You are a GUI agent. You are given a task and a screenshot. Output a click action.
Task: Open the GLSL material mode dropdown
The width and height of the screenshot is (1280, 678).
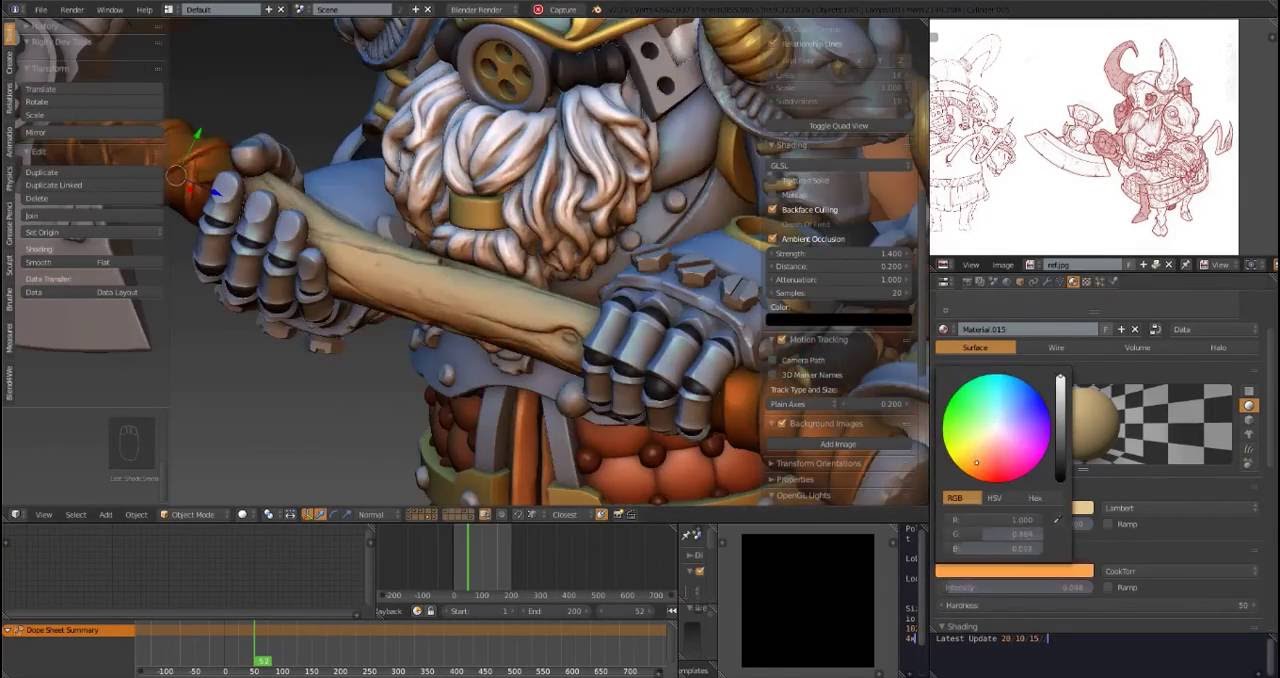[x=838, y=166]
